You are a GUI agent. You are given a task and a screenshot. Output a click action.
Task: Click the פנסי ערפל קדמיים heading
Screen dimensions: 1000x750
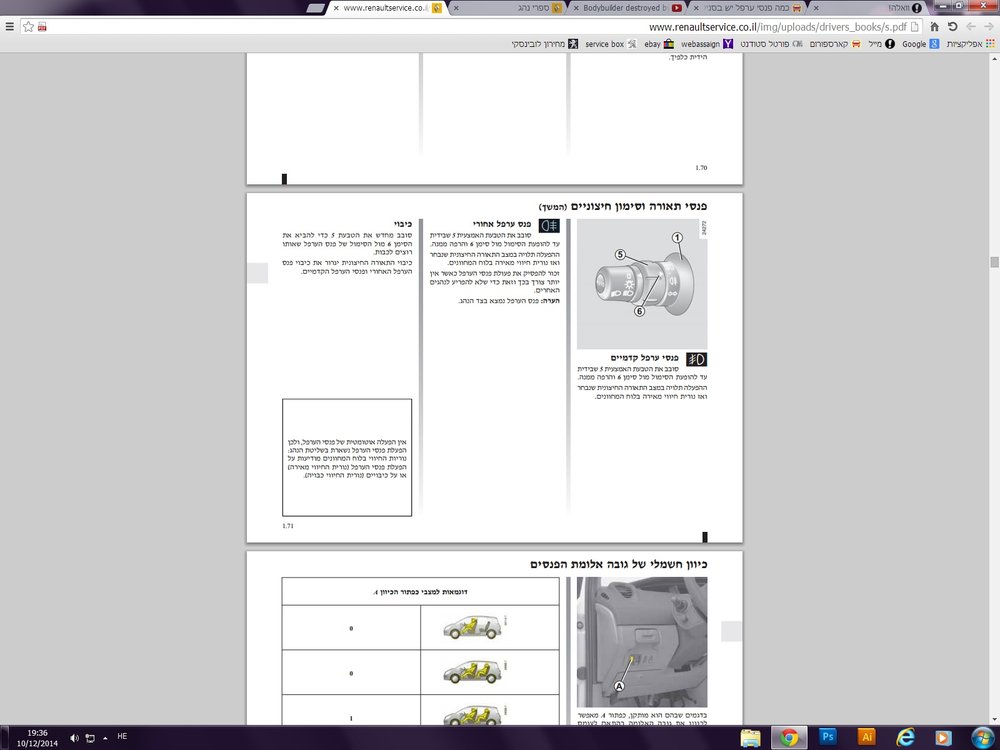pyautogui.click(x=644, y=358)
